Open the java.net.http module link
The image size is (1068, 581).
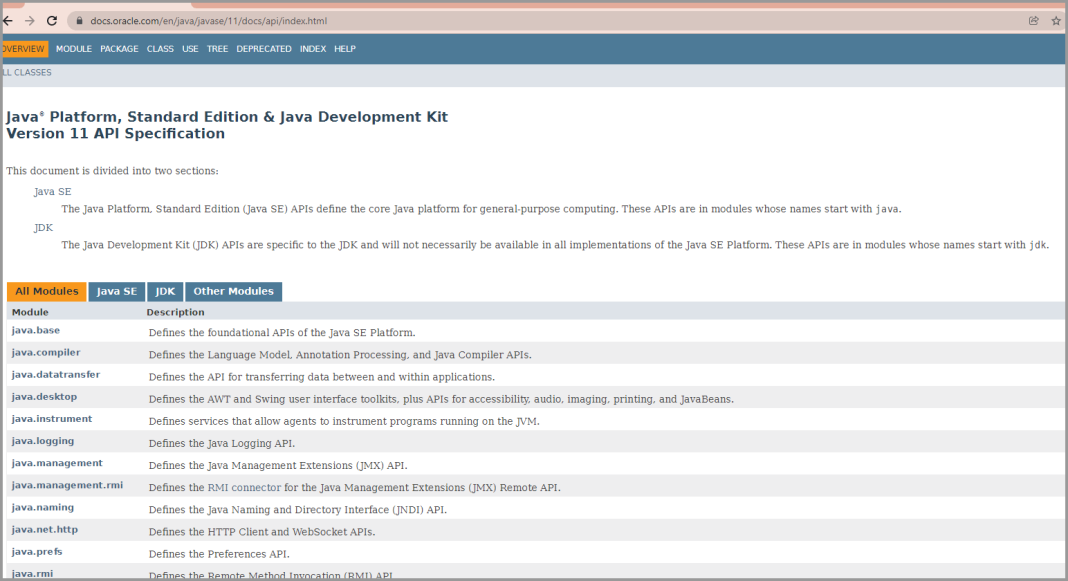pyautogui.click(x=45, y=530)
